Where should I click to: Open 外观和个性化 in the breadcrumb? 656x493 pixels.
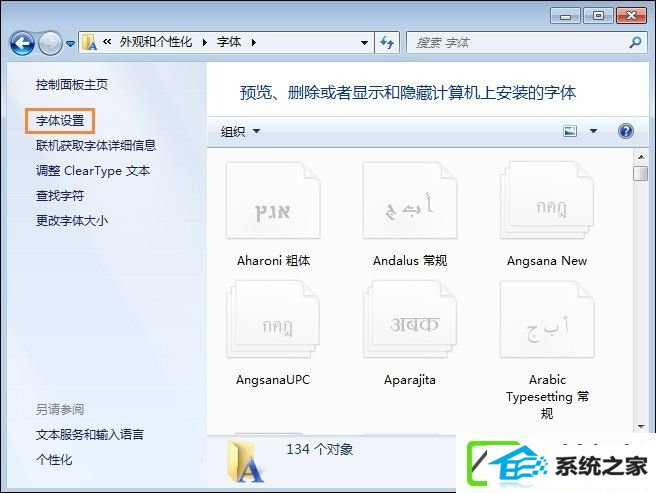tap(156, 42)
